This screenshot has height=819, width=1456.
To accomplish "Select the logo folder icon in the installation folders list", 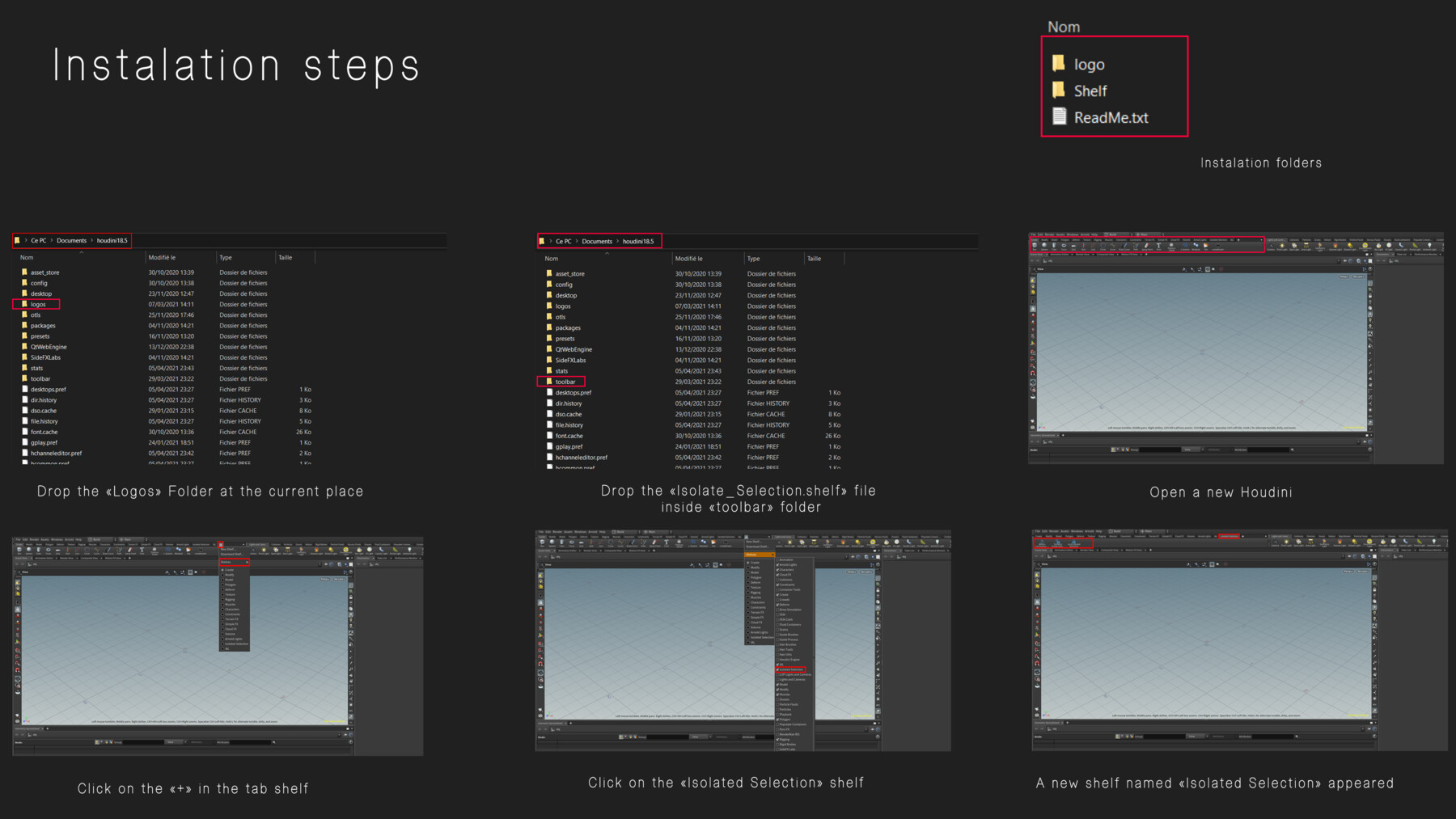I will (x=1058, y=63).
